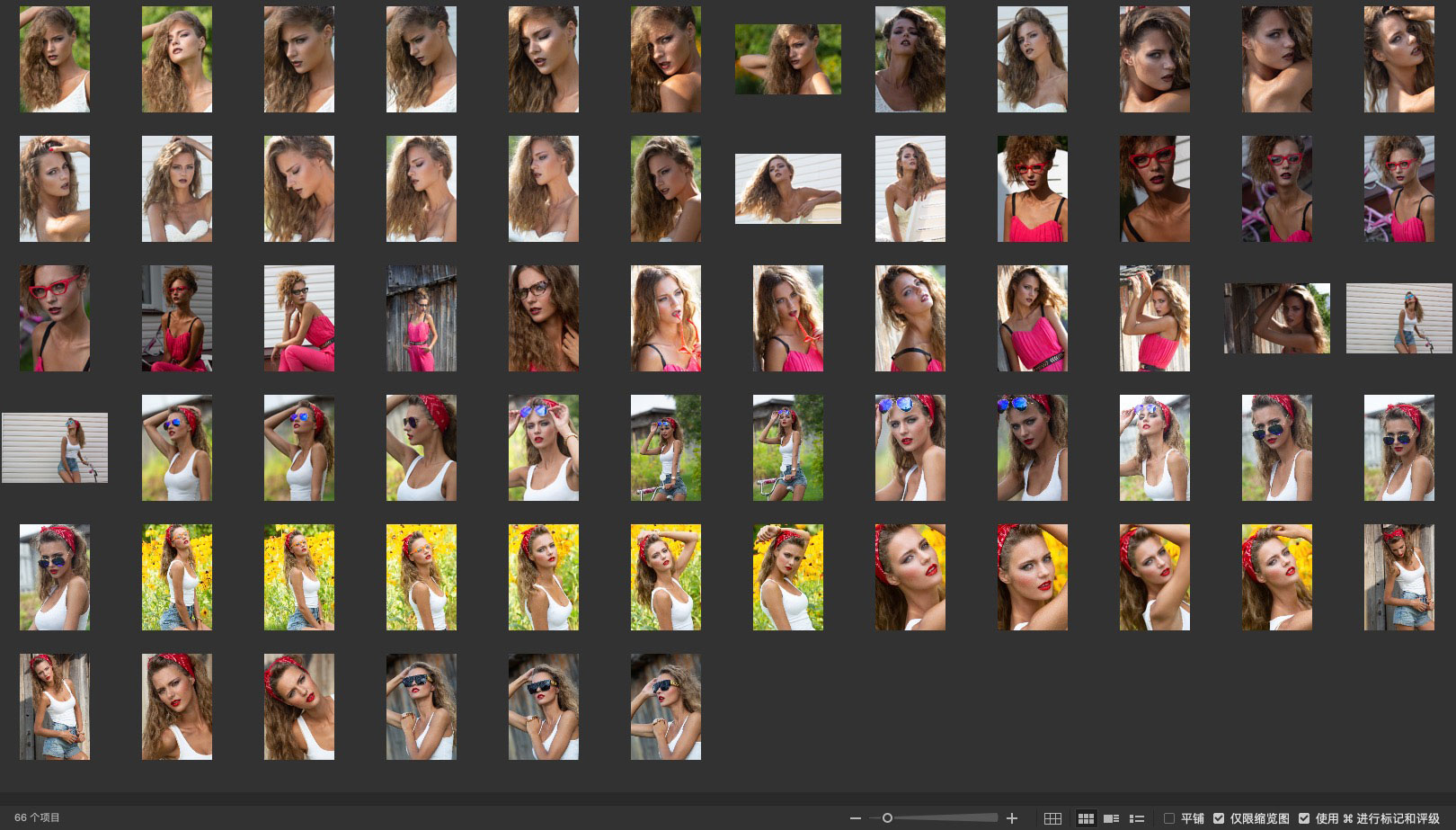Open the landscape photo of dark wooden barn

tap(1276, 318)
